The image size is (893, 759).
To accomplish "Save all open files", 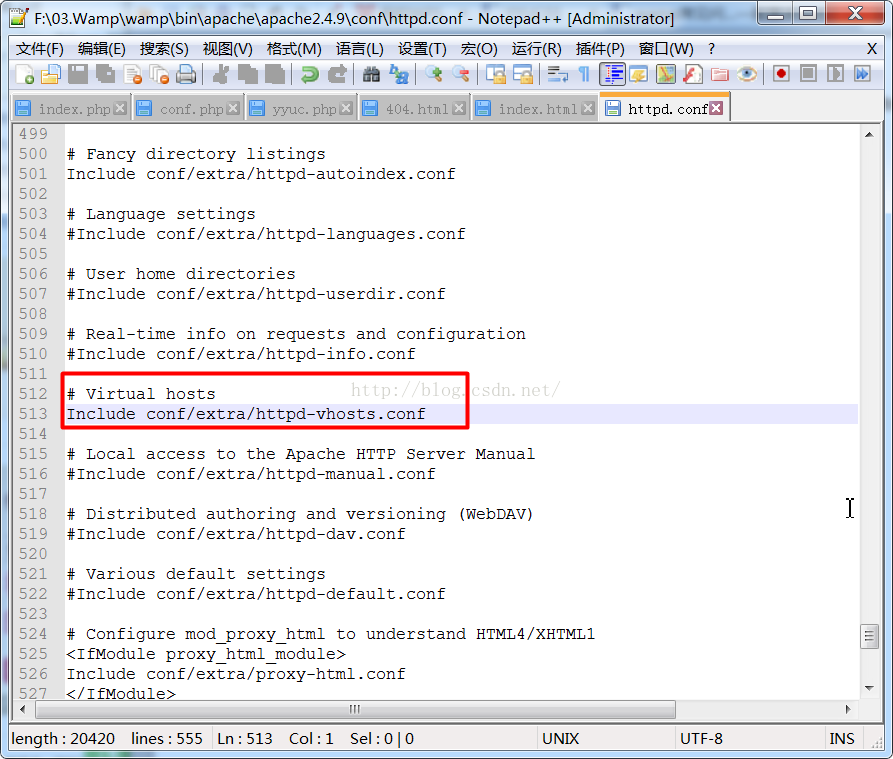I will tap(105, 75).
